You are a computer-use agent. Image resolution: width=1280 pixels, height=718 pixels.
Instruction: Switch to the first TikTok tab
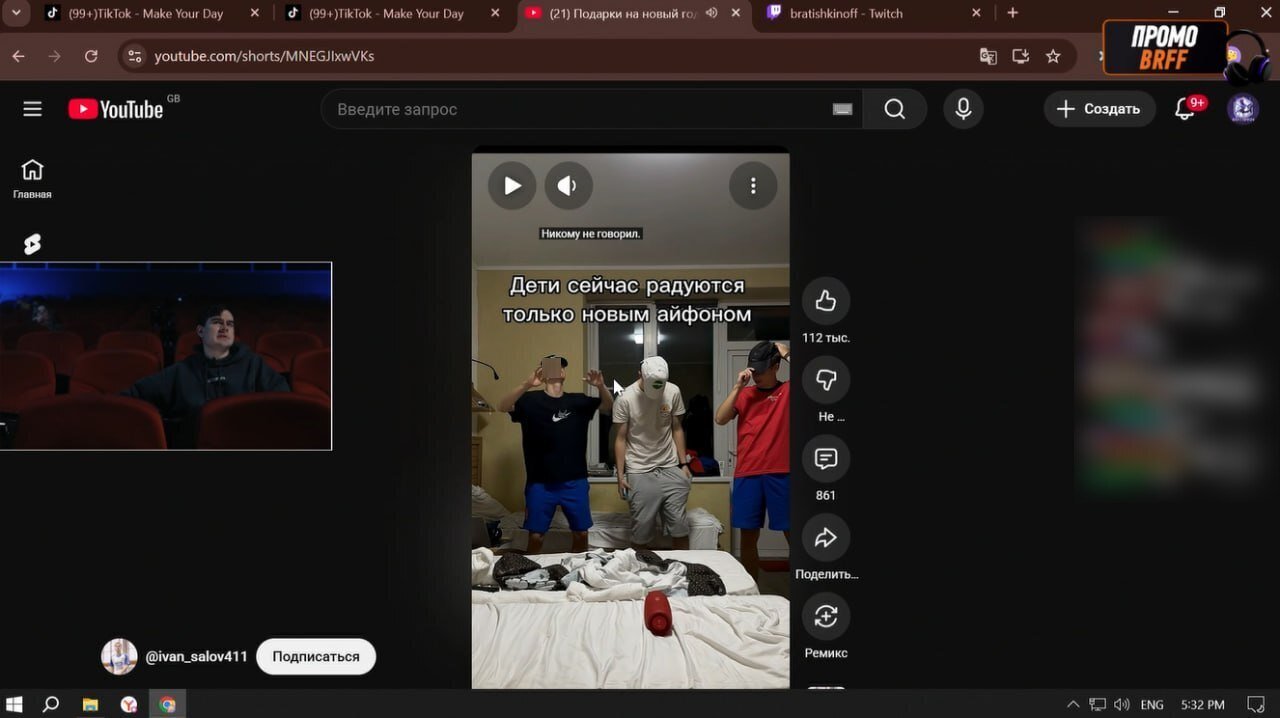[145, 14]
